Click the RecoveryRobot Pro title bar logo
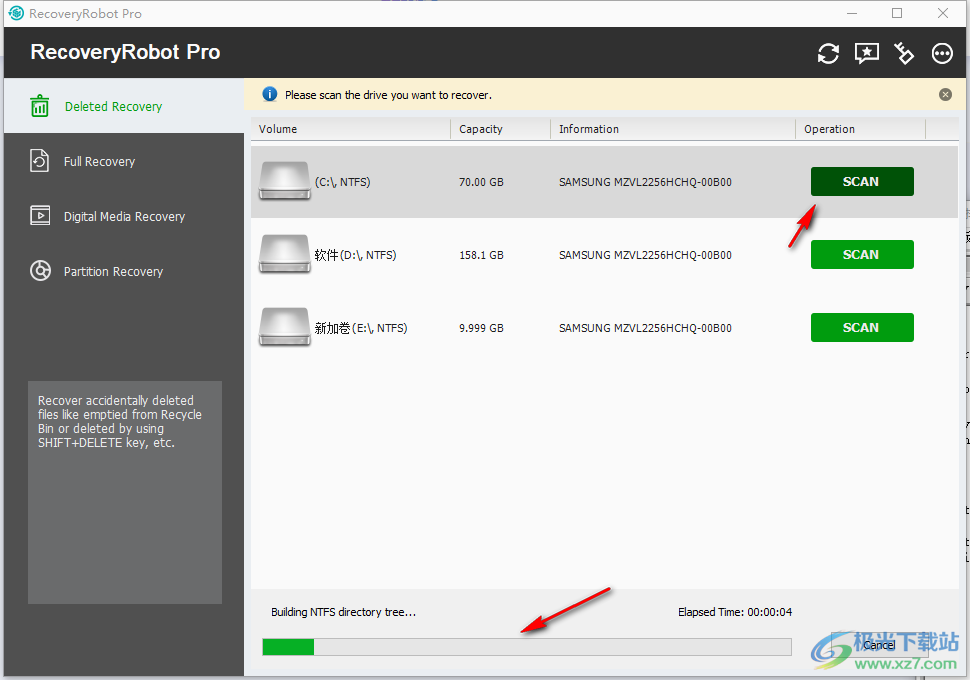Image resolution: width=970 pixels, height=680 pixels. 16,13
